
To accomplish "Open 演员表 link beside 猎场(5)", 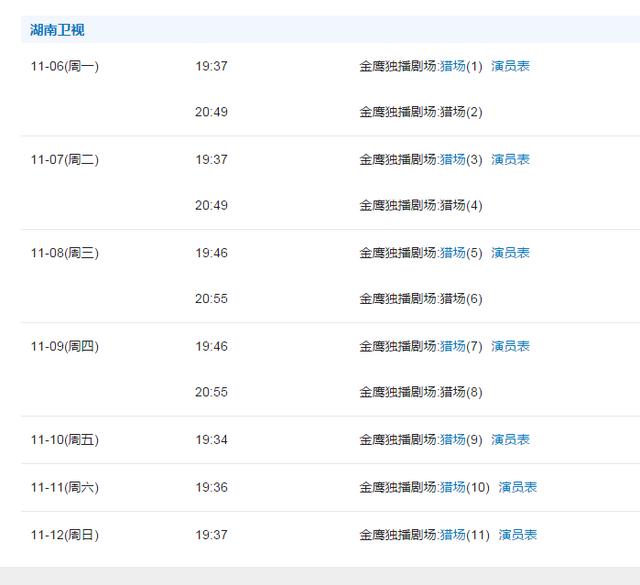I will 510,253.
